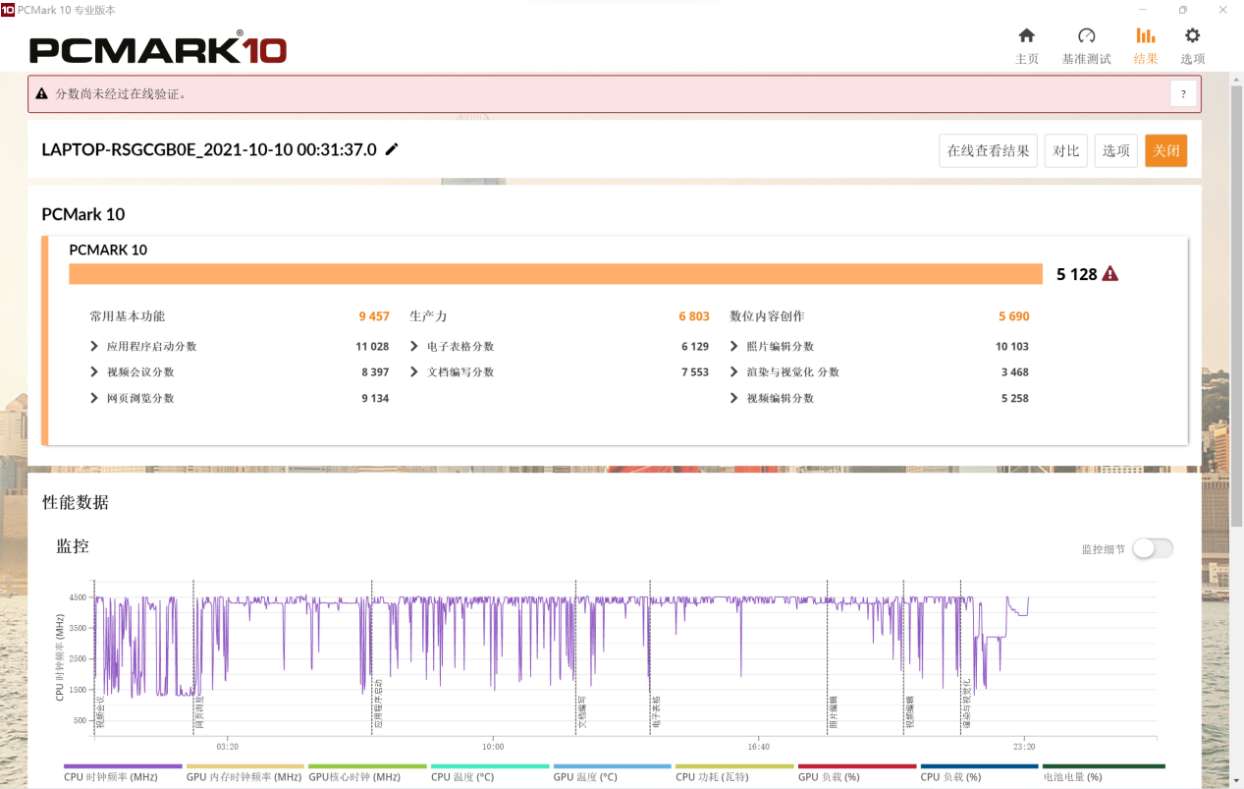Open the Results (结果) bar chart icon
The height and width of the screenshot is (789, 1244).
tap(1145, 37)
